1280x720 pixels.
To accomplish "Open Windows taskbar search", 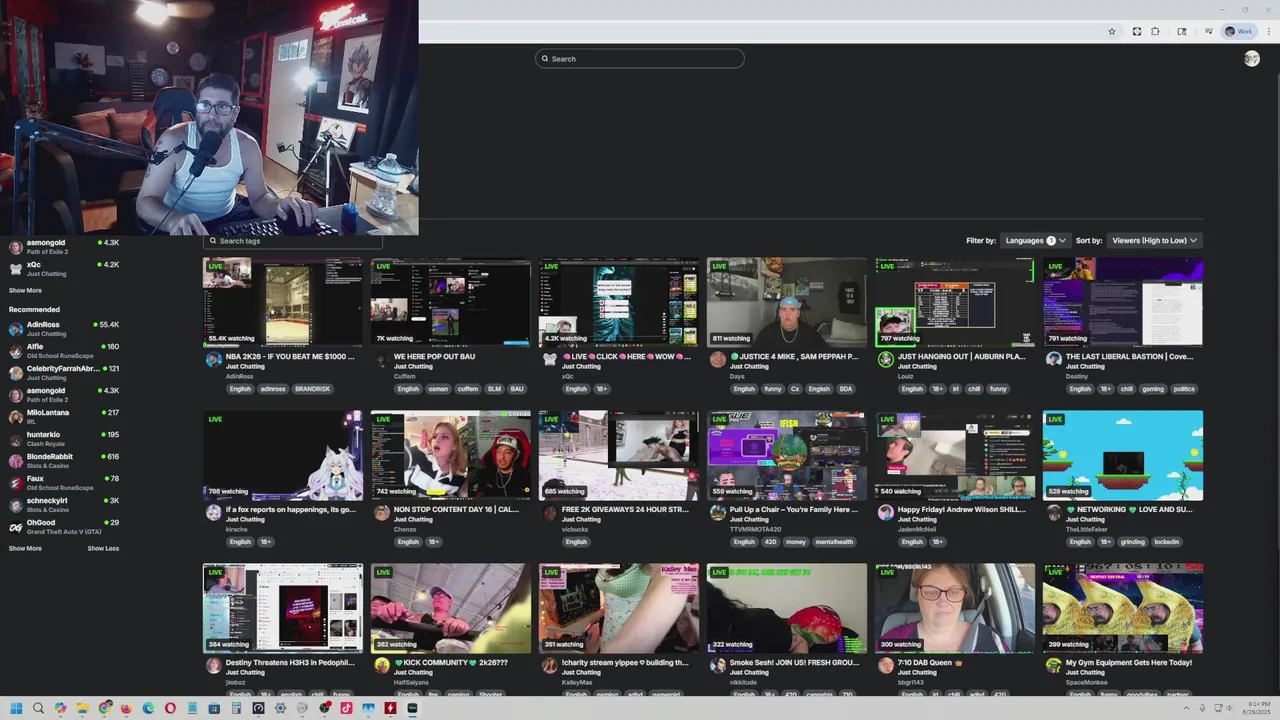I will click(x=38, y=708).
